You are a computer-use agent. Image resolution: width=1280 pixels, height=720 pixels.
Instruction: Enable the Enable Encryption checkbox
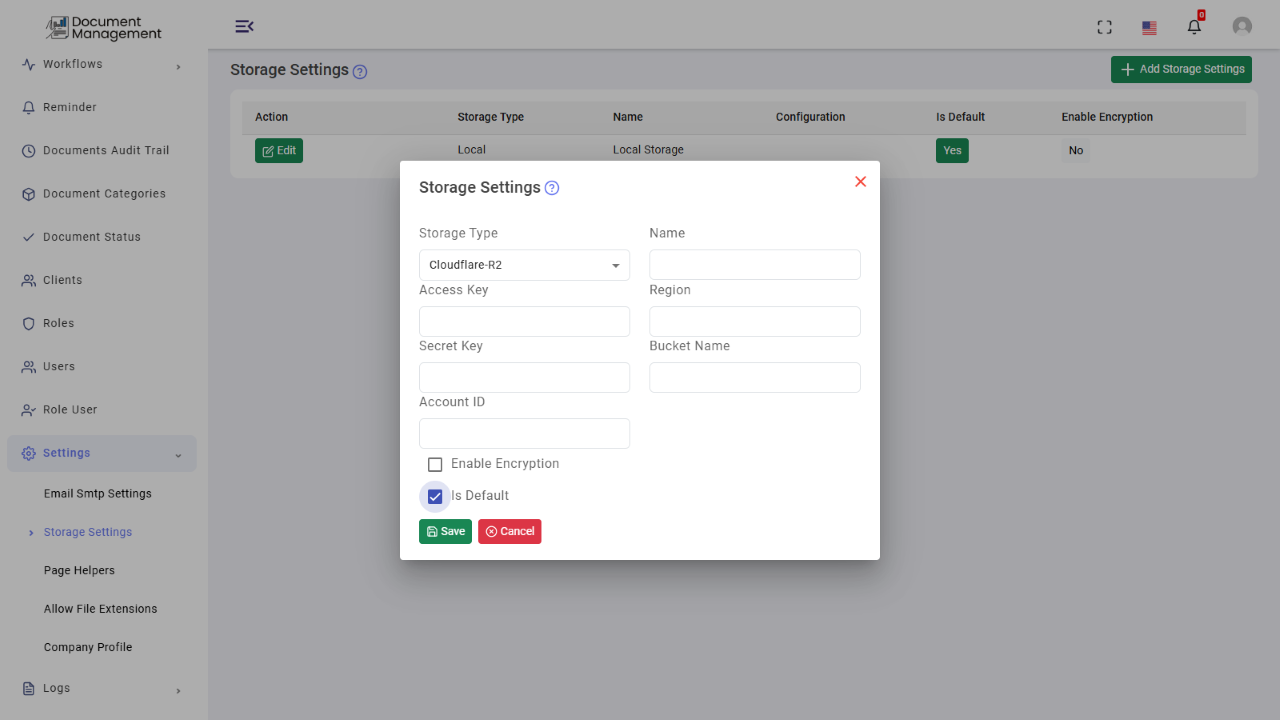pyautogui.click(x=435, y=464)
